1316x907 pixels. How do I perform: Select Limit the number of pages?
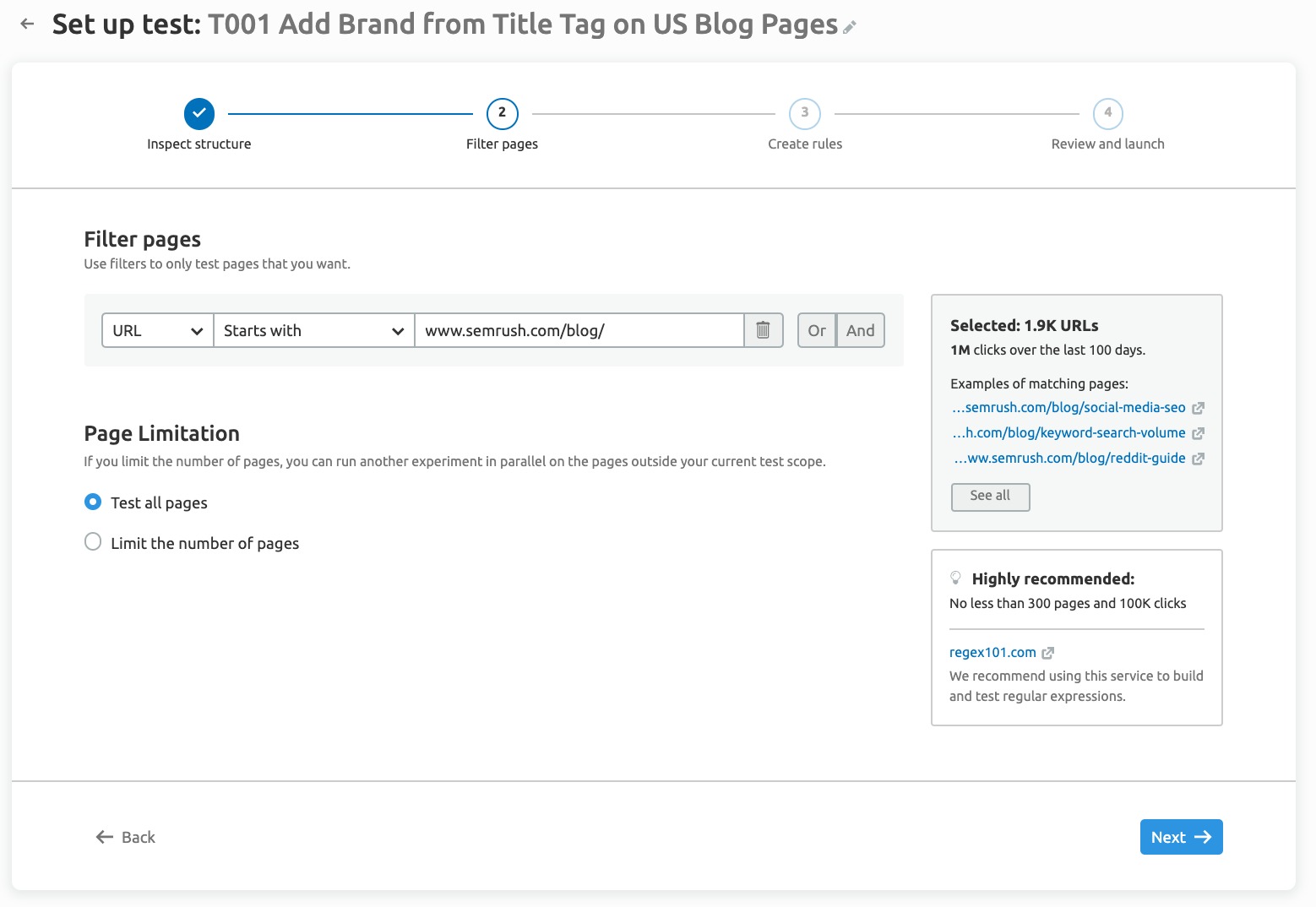click(93, 542)
